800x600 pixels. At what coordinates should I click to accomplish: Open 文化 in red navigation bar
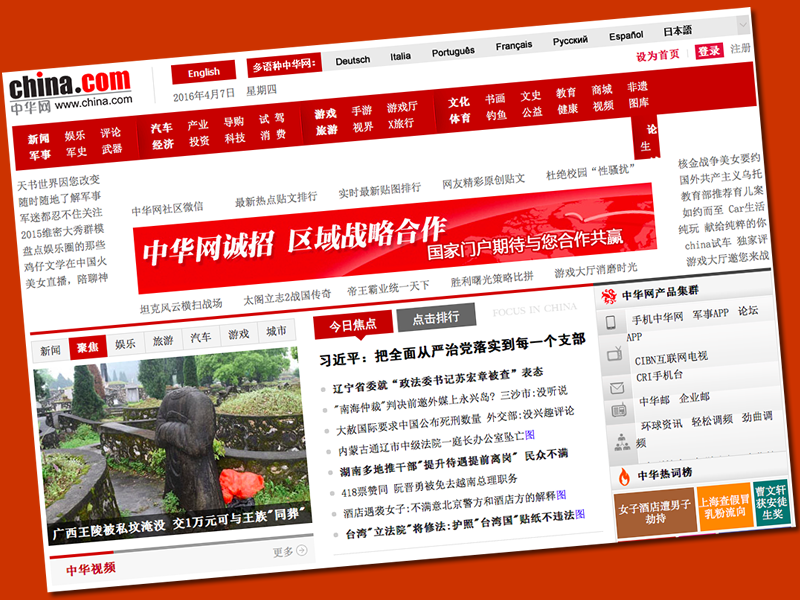coord(459,102)
